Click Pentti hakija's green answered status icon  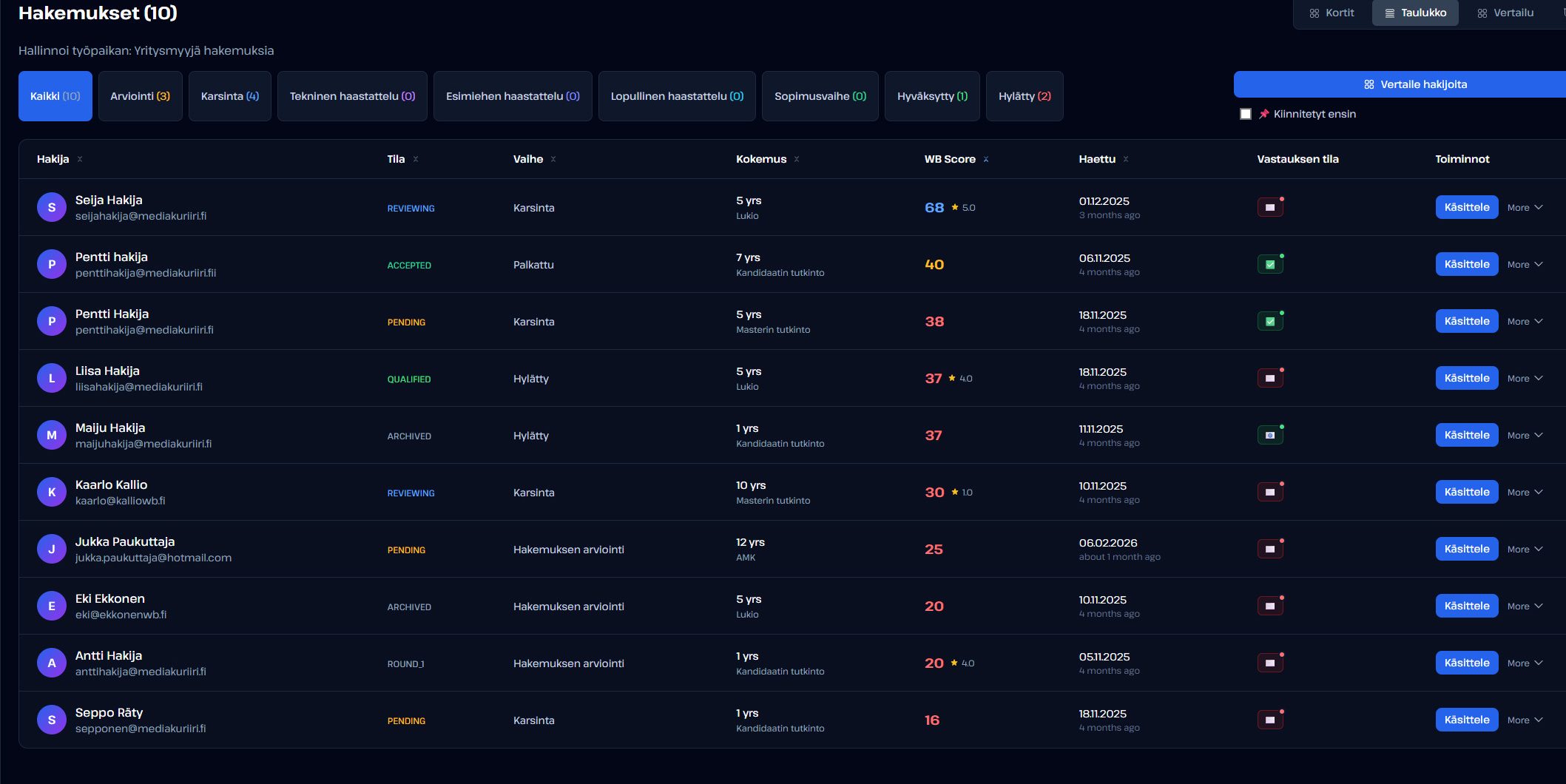pyautogui.click(x=1270, y=265)
